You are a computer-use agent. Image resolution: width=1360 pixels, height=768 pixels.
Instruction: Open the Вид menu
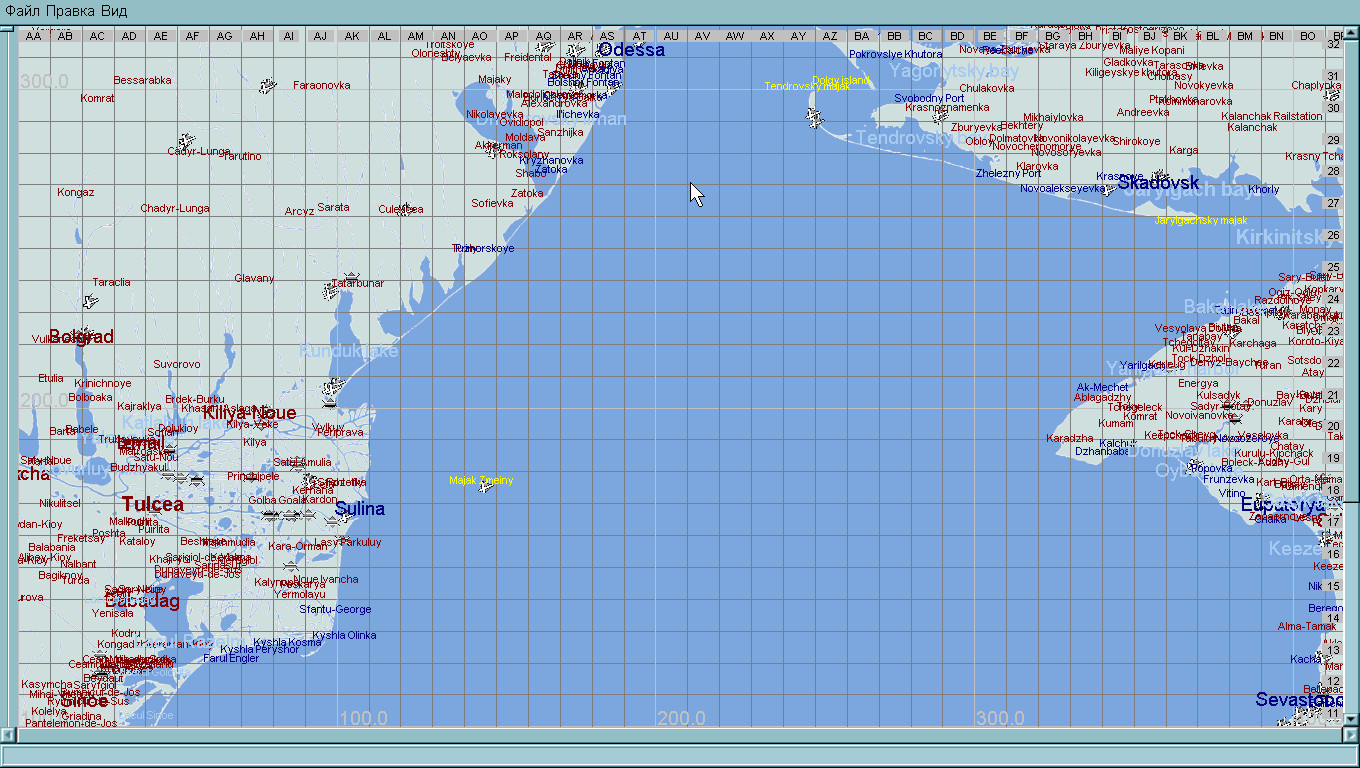point(113,11)
